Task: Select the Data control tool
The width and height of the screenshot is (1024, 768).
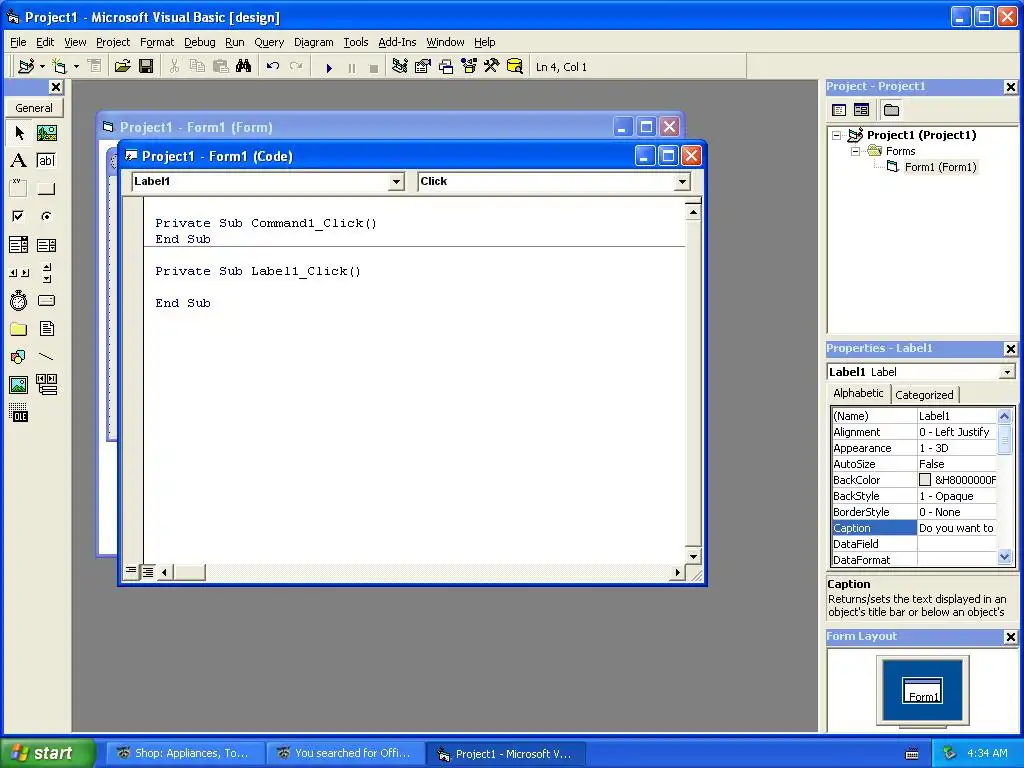Action: tap(46, 385)
